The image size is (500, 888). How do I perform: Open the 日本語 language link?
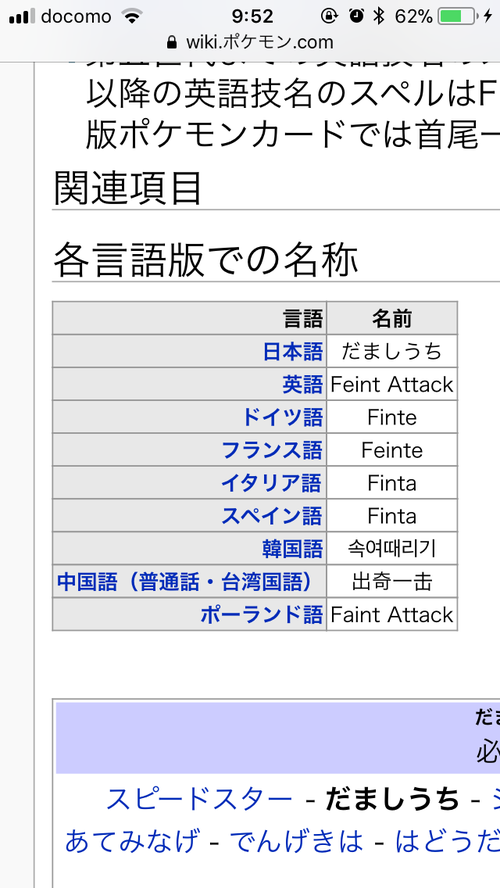[x=293, y=352]
